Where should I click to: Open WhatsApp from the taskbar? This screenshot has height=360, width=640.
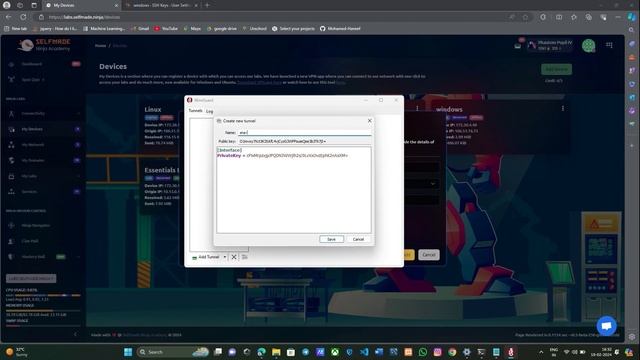(x=423, y=352)
